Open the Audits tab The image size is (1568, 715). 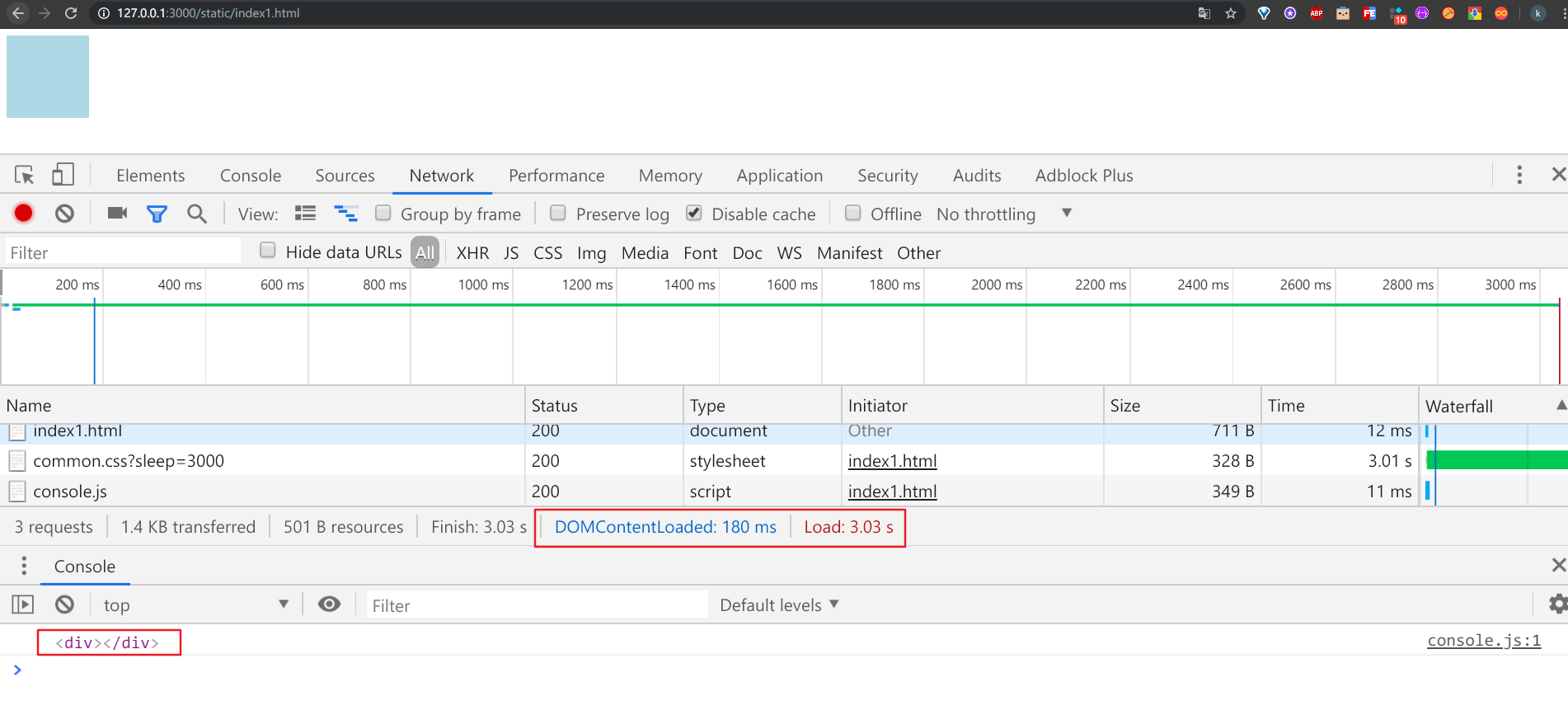(x=977, y=175)
